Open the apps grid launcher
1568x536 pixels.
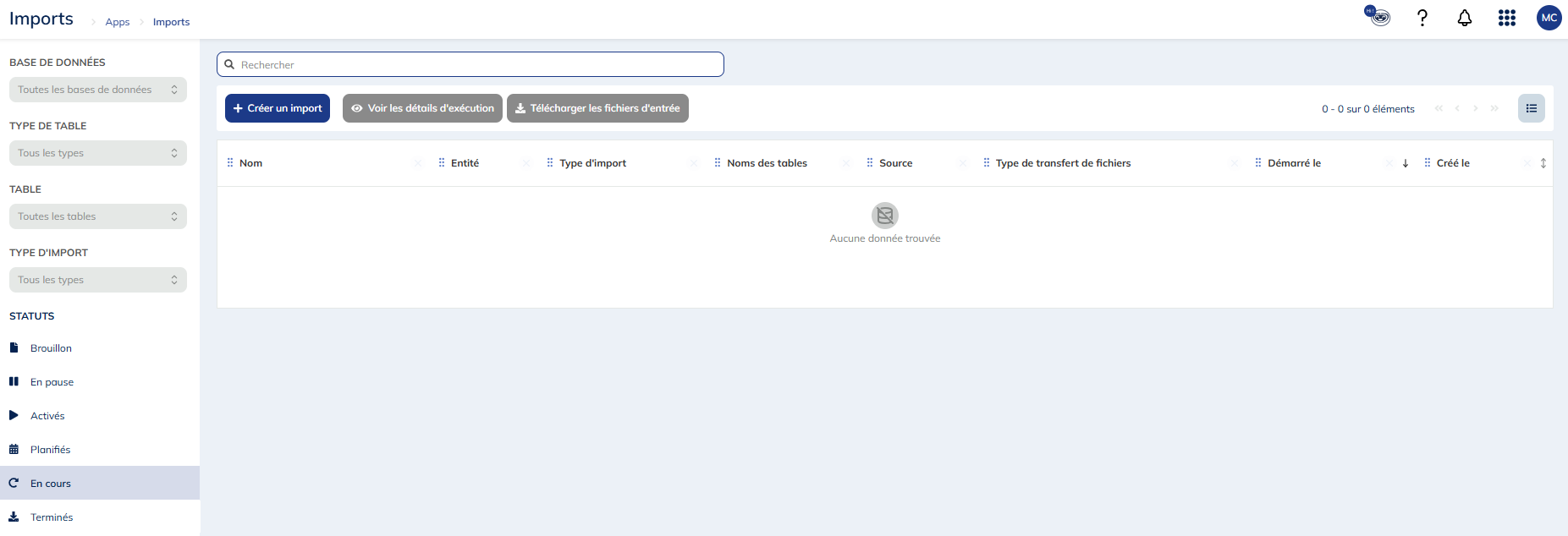point(1507,18)
